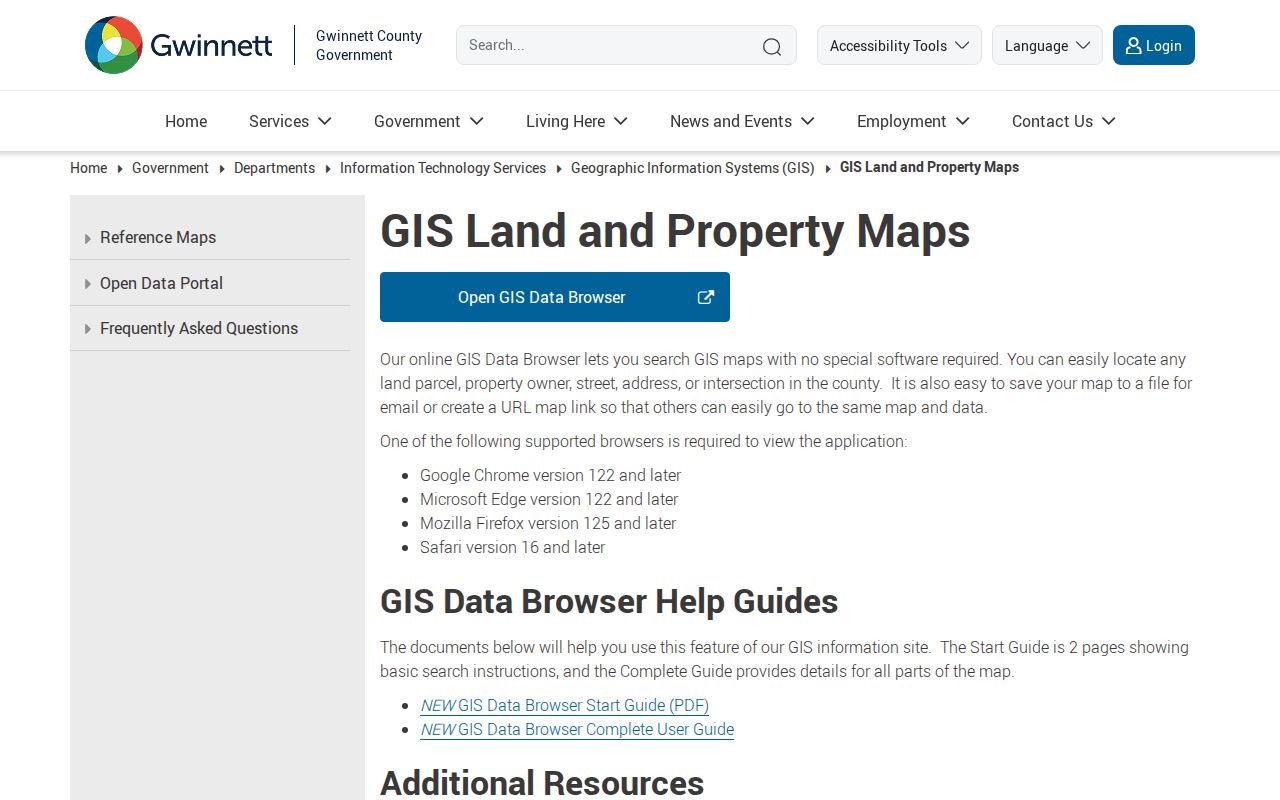Open the Living Here menu label
Image resolution: width=1280 pixels, height=800 pixels.
click(x=565, y=121)
